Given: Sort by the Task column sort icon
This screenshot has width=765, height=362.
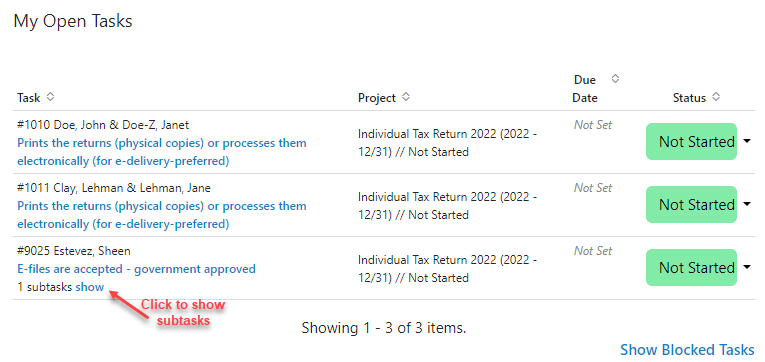Looking at the screenshot, I should tap(50, 97).
